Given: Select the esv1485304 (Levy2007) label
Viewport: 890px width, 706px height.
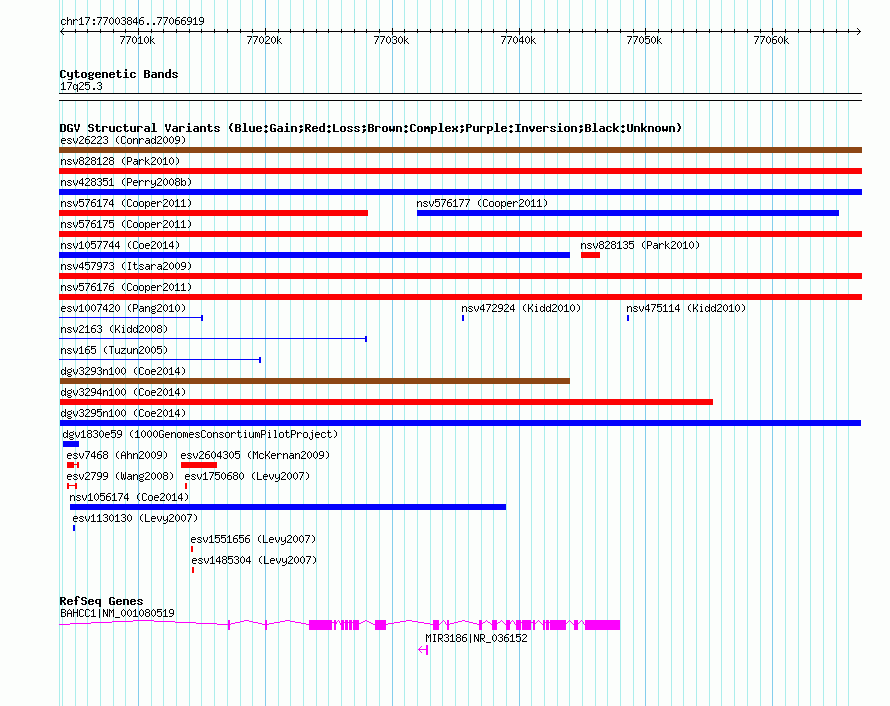Looking at the screenshot, I should coord(254,560).
